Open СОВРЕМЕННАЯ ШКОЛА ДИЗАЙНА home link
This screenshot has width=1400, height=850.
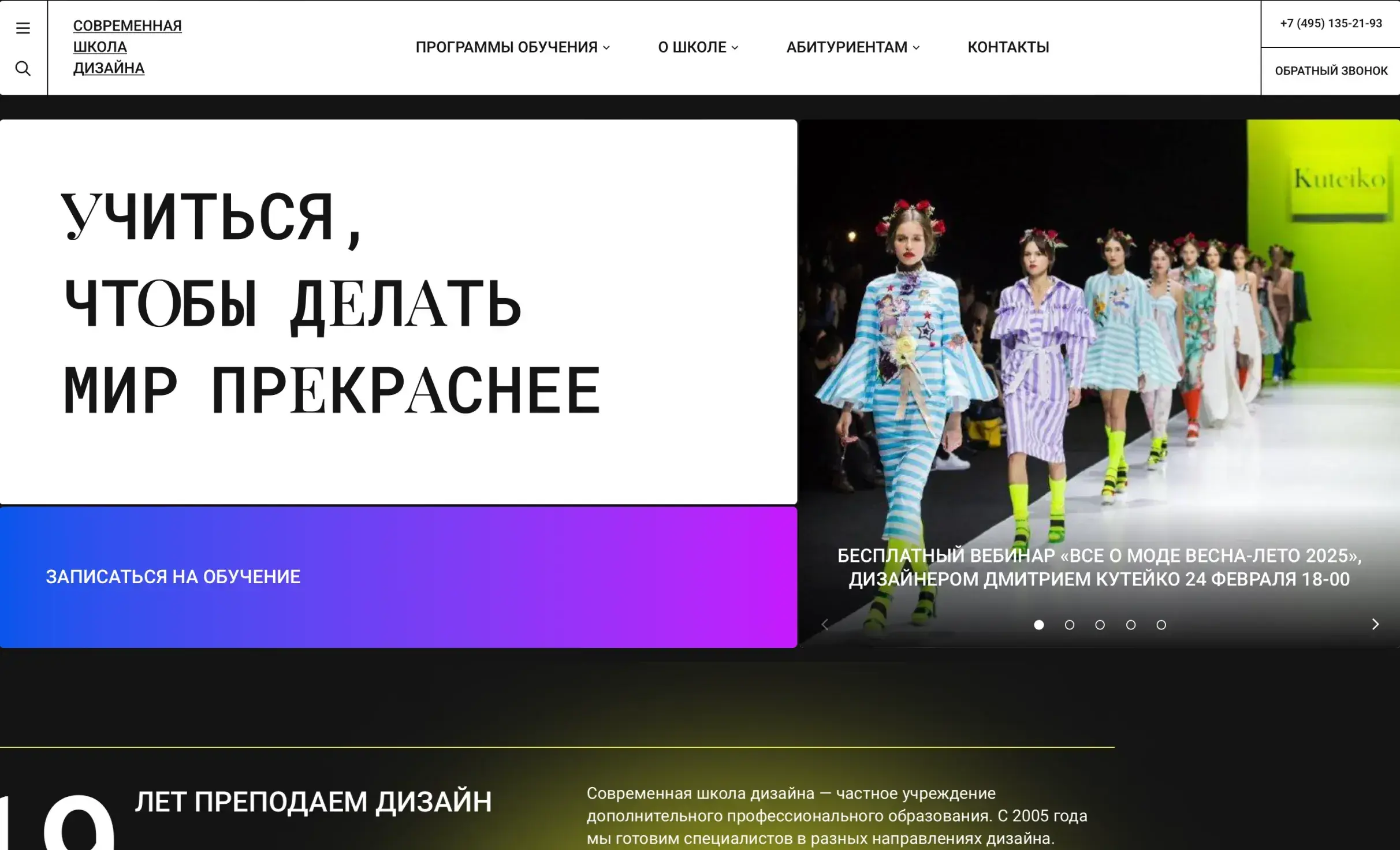(126, 47)
